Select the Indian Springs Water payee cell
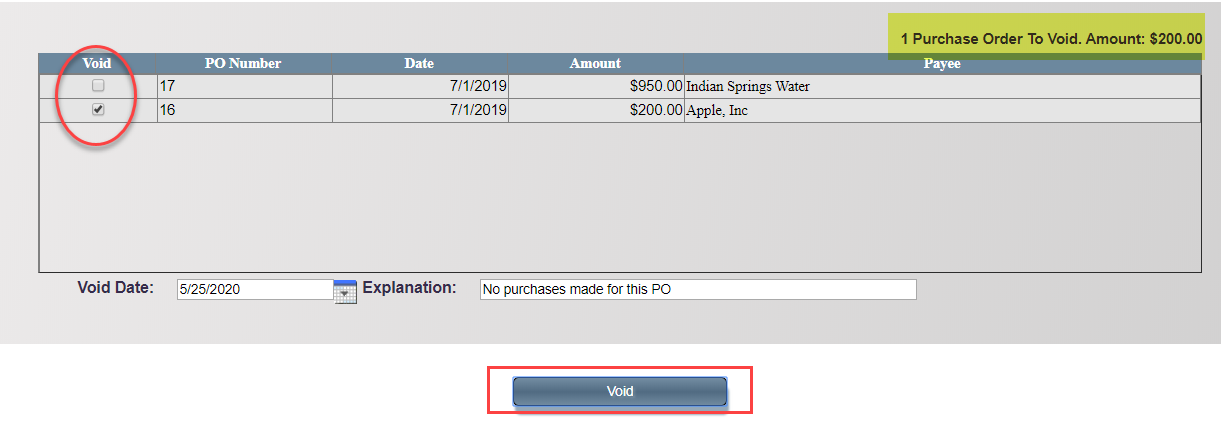The image size is (1221, 426). [747, 86]
